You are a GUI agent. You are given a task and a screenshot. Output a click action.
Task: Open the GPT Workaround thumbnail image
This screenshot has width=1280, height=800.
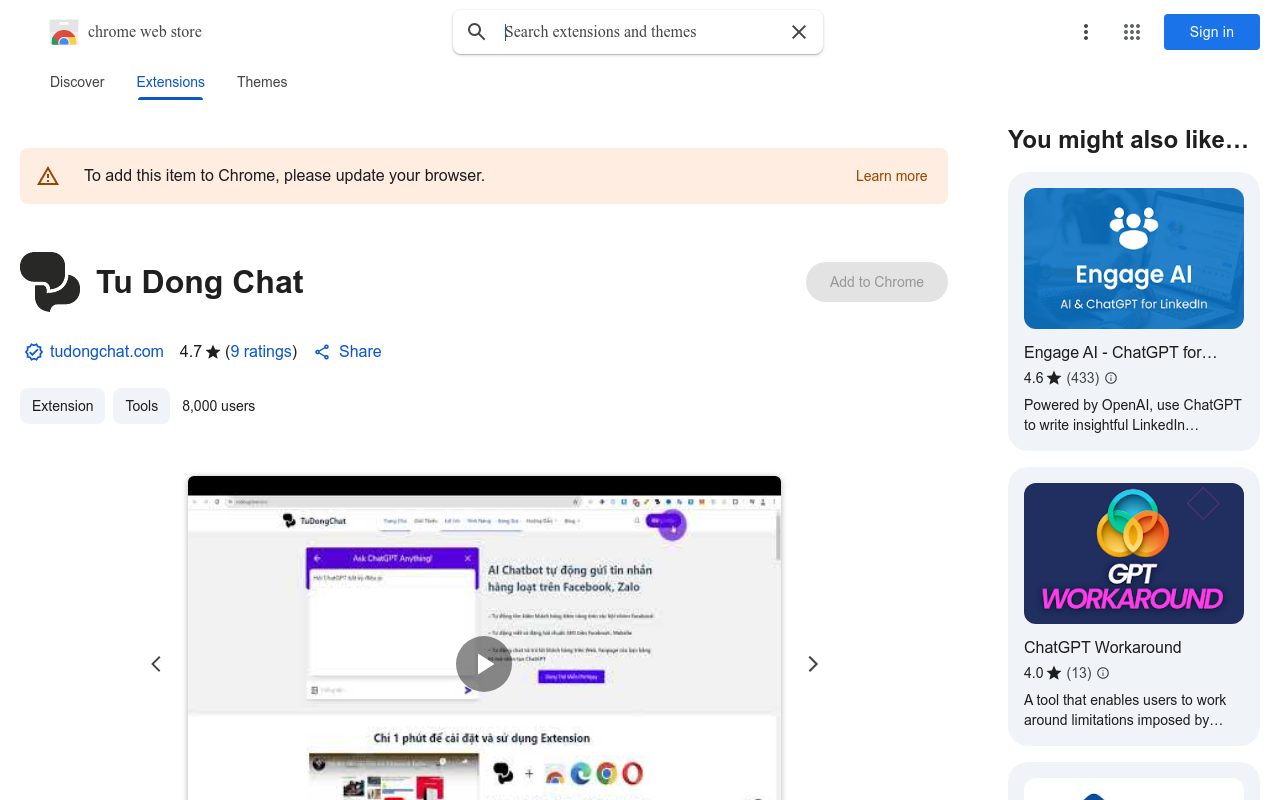coord(1134,553)
